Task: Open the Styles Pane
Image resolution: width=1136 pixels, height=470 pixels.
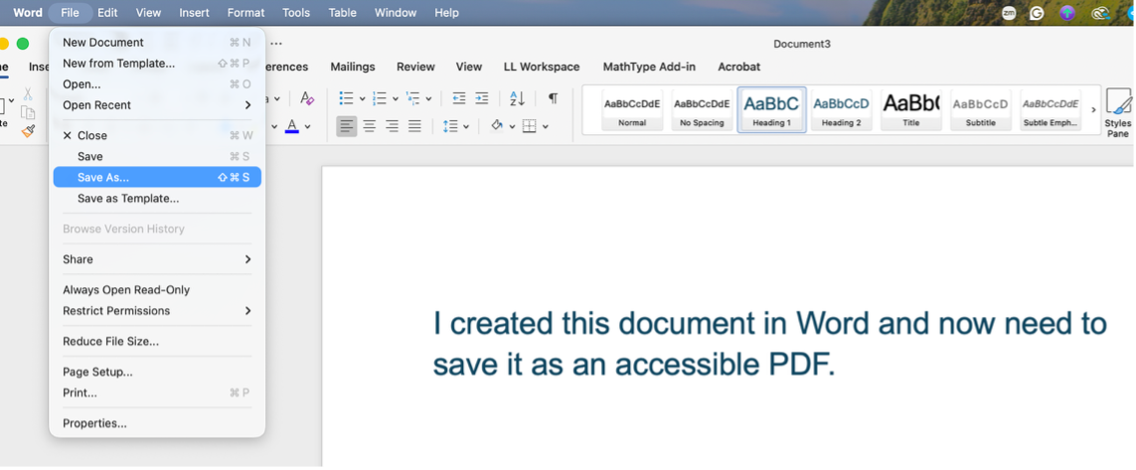Action: (x=1119, y=111)
